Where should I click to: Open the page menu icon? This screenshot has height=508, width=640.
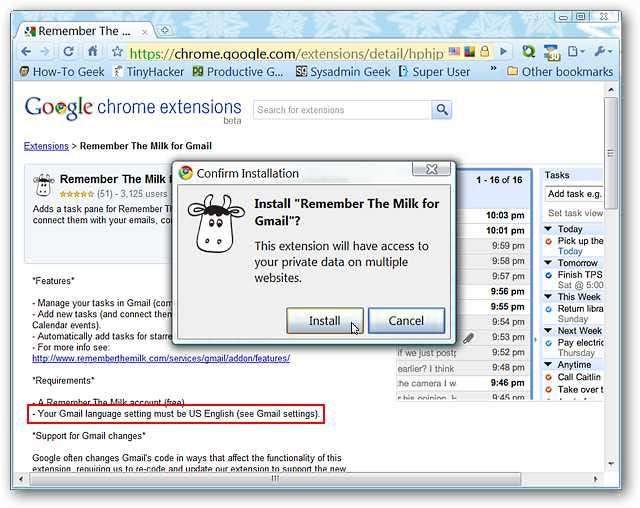[x=576, y=51]
